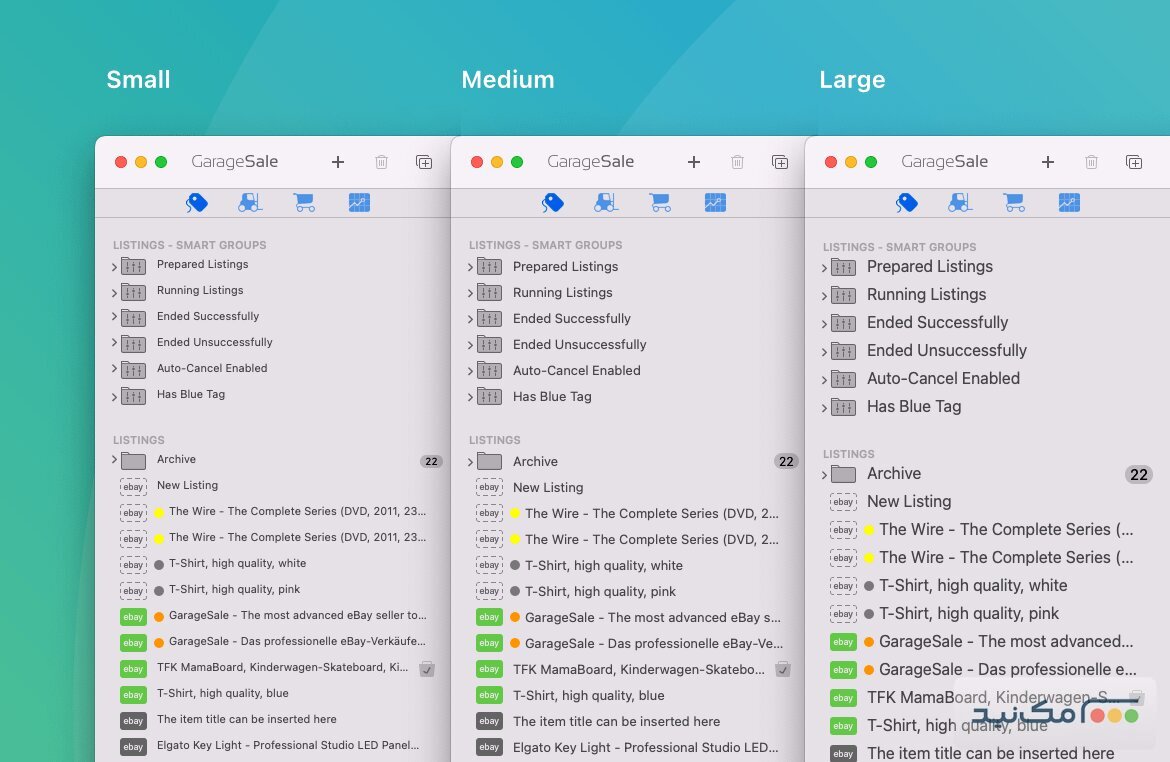Click the add (+) button in Small window
Screen dimensions: 1170x762
pos(338,162)
